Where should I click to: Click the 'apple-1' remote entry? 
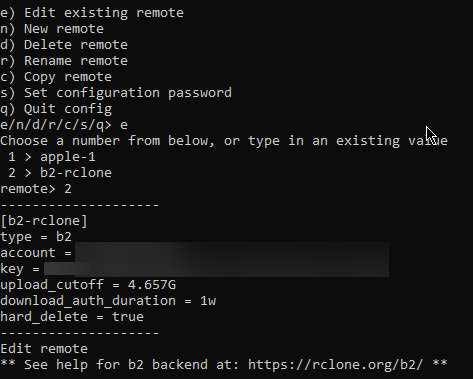(x=68, y=157)
